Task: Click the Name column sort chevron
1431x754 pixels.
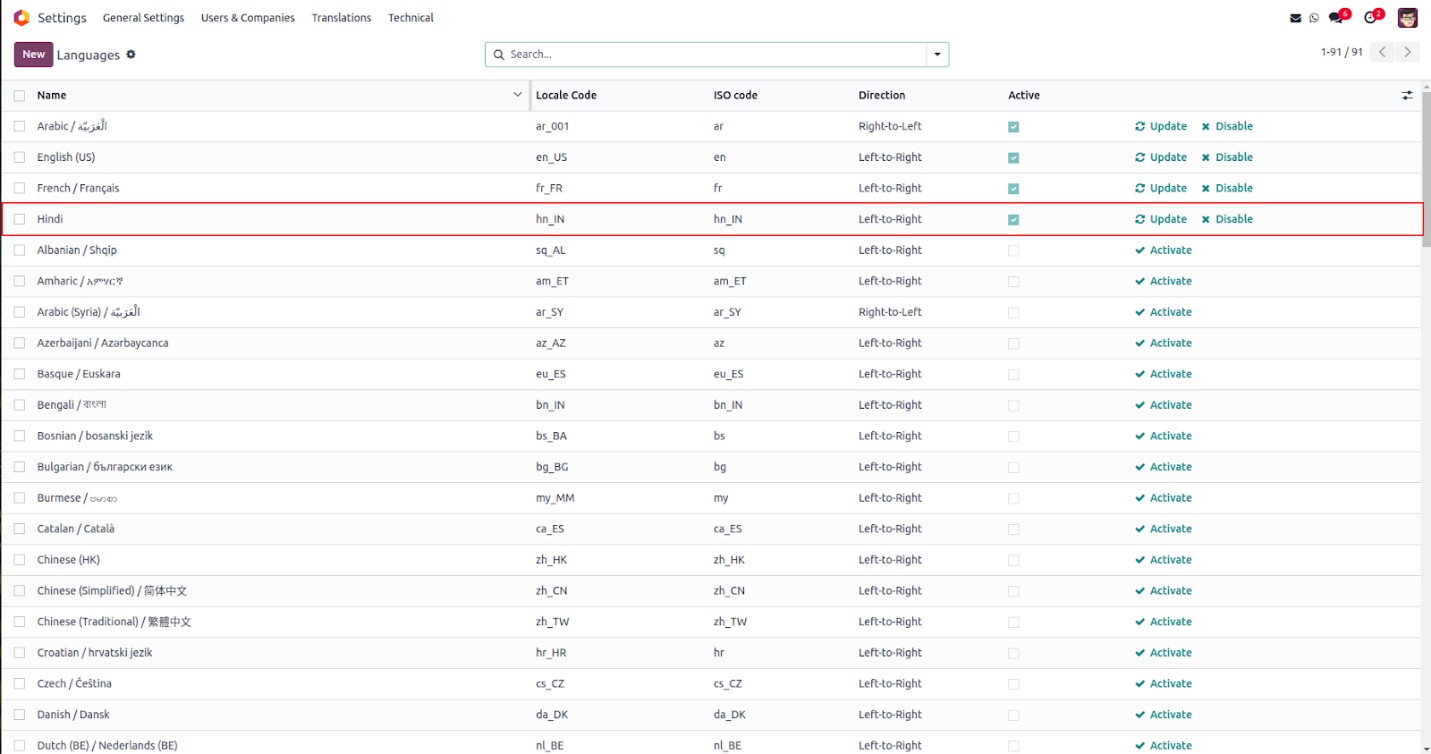Action: pos(517,95)
